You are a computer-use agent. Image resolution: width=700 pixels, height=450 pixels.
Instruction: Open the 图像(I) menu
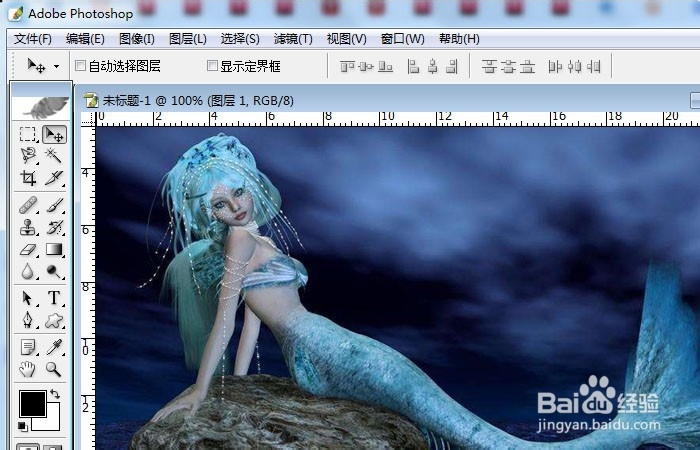(137, 39)
